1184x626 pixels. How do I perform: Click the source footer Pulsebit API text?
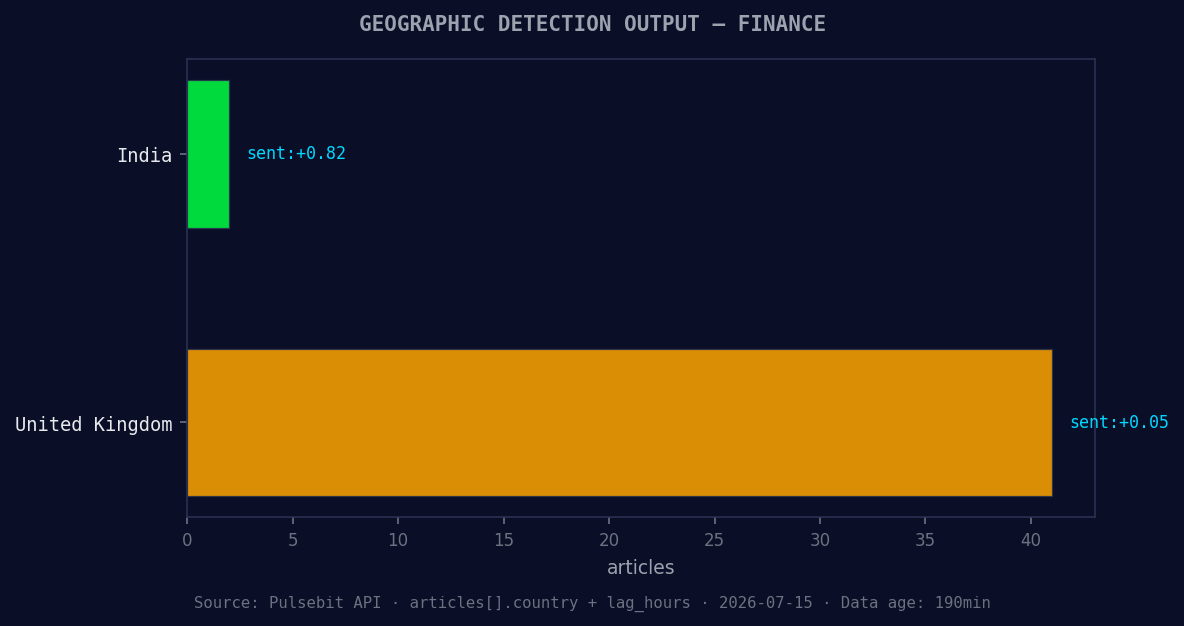(x=592, y=603)
